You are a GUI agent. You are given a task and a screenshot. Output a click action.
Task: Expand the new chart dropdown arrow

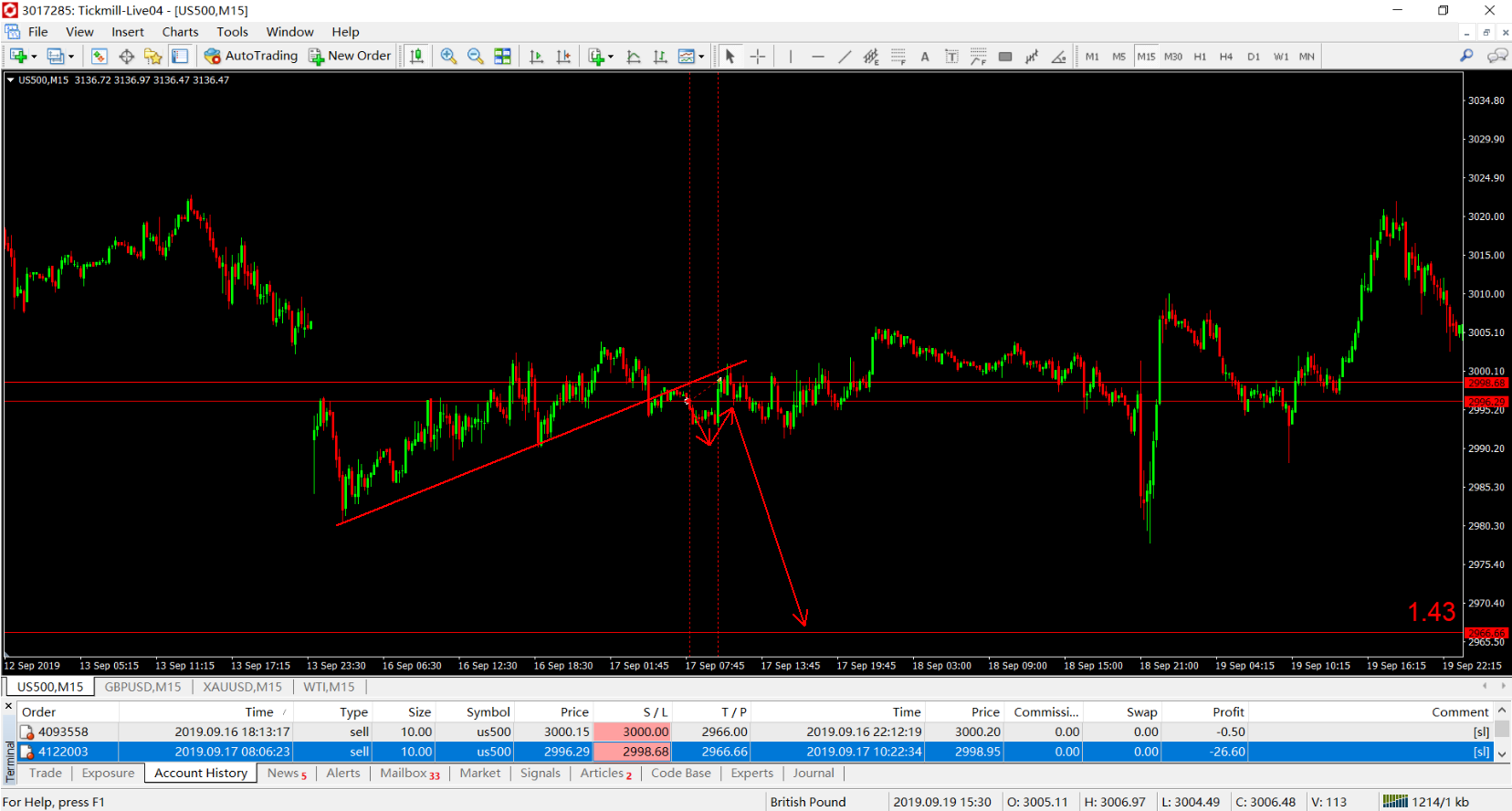[x=35, y=57]
